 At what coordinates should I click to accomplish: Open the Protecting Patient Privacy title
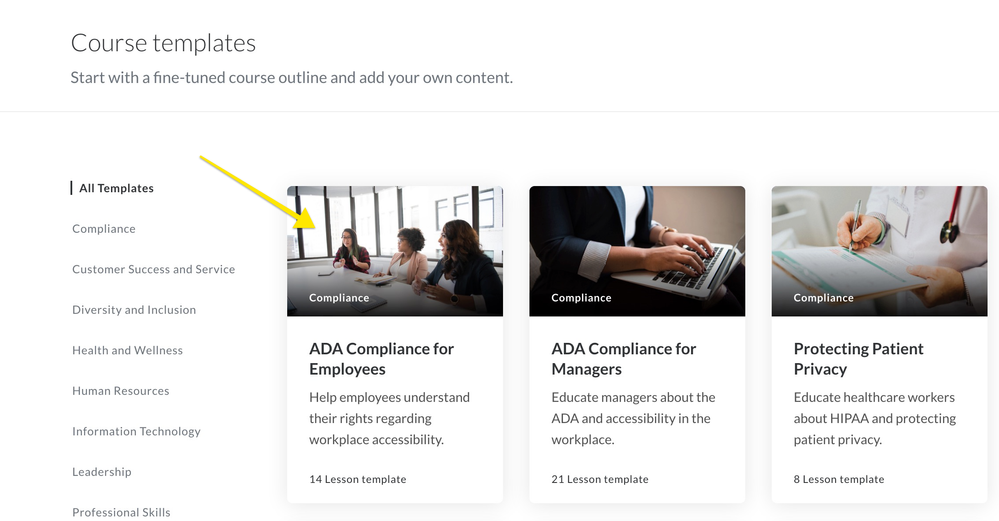[858, 359]
